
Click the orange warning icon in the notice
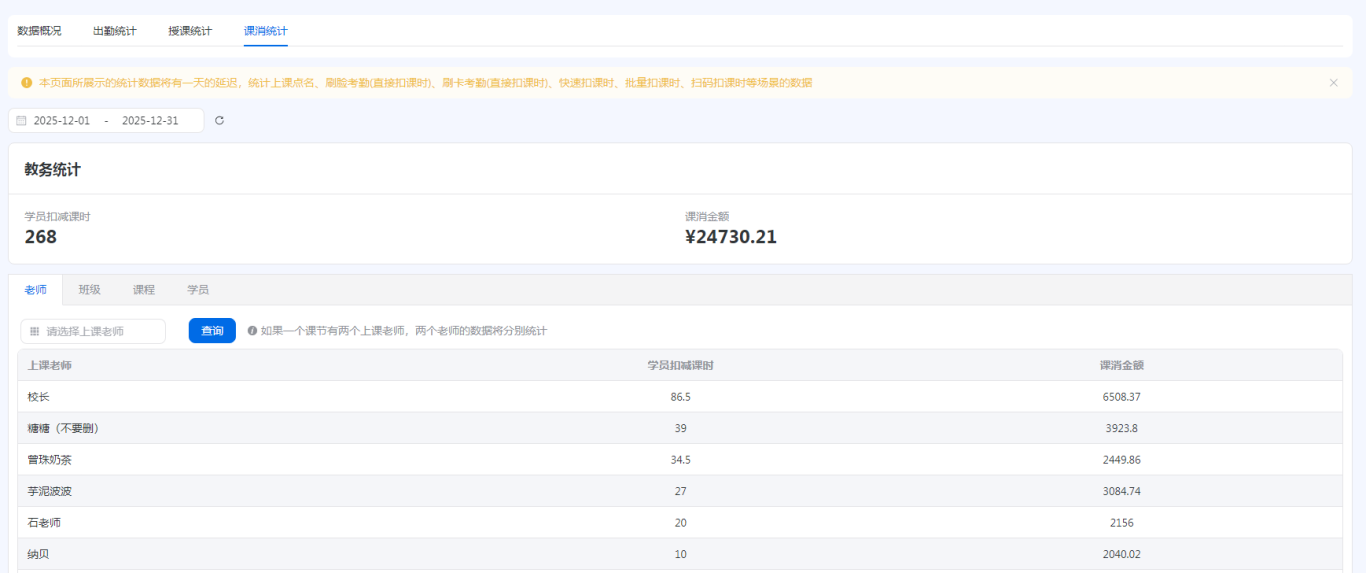[26, 83]
